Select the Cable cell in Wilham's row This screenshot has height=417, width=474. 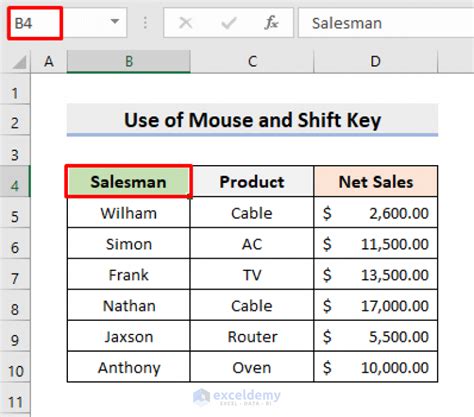(x=252, y=212)
